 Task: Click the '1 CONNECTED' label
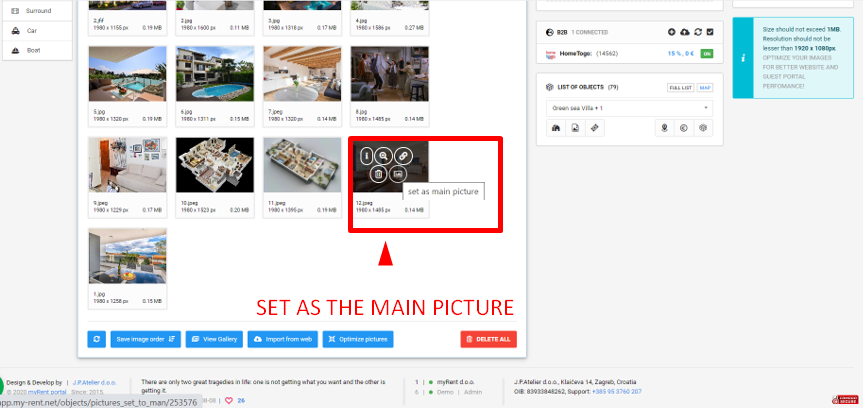(589, 32)
